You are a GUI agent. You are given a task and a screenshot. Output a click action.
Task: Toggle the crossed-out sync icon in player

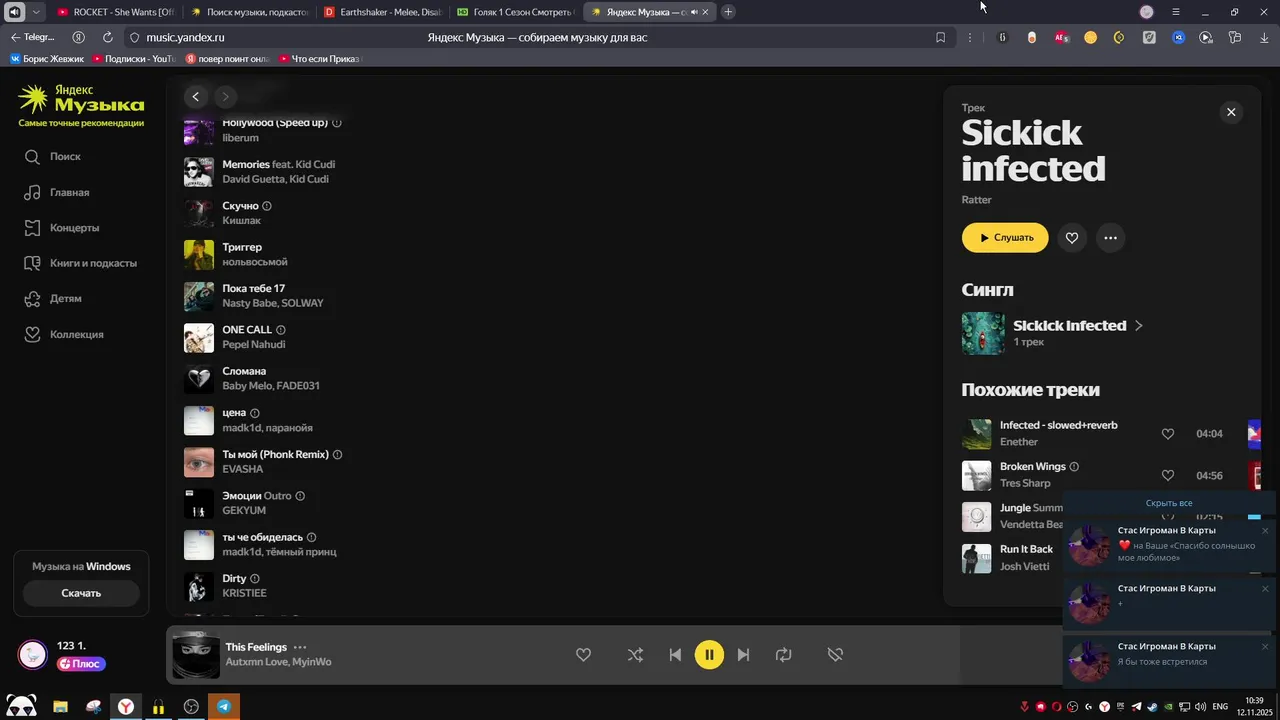coord(835,655)
